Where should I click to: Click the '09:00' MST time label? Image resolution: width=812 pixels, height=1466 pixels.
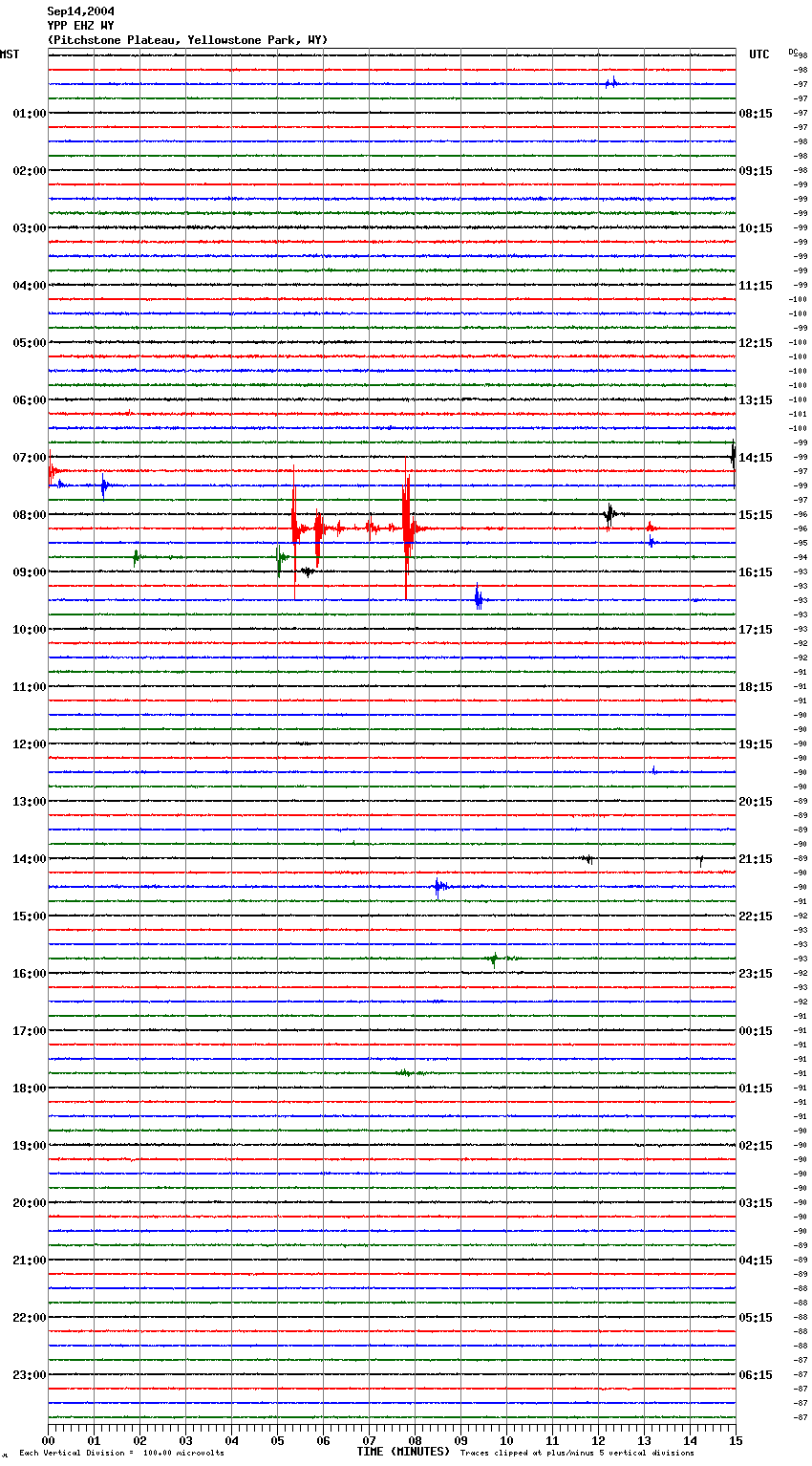point(29,572)
